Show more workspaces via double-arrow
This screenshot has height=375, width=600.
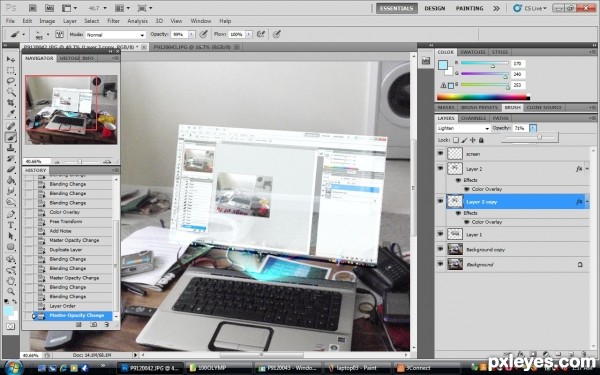(496, 8)
